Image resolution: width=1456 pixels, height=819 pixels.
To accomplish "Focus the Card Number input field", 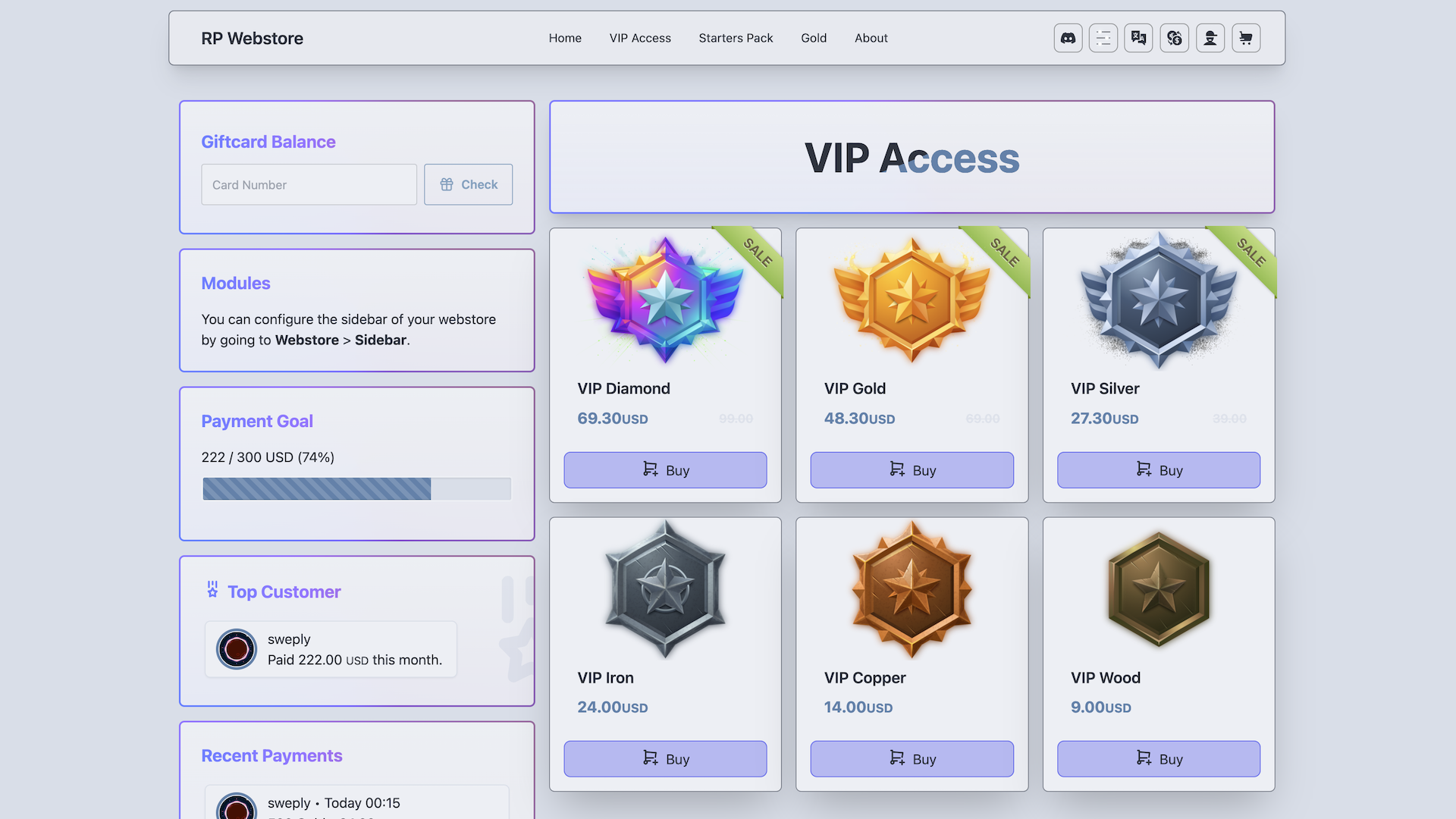I will pos(309,185).
